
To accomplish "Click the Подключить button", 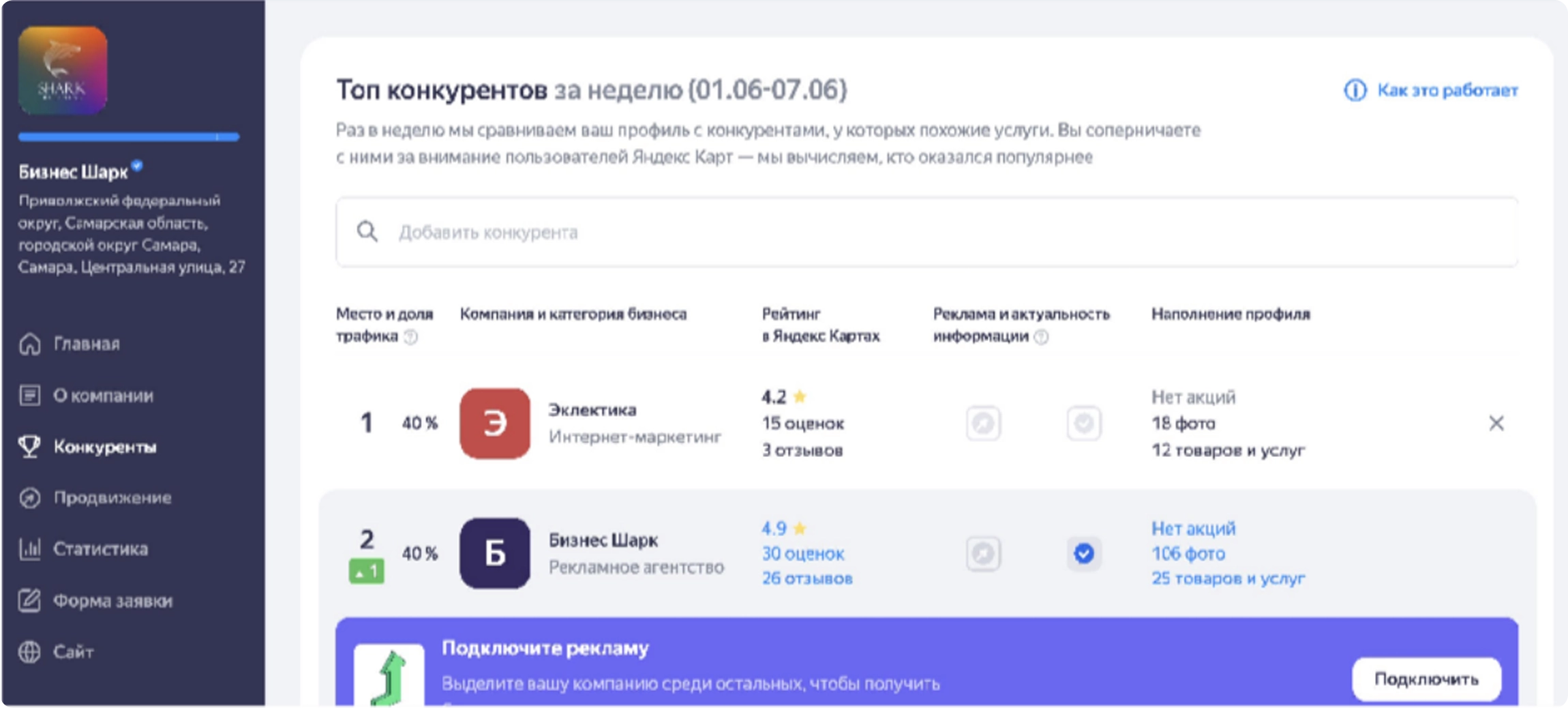I will 1427,679.
